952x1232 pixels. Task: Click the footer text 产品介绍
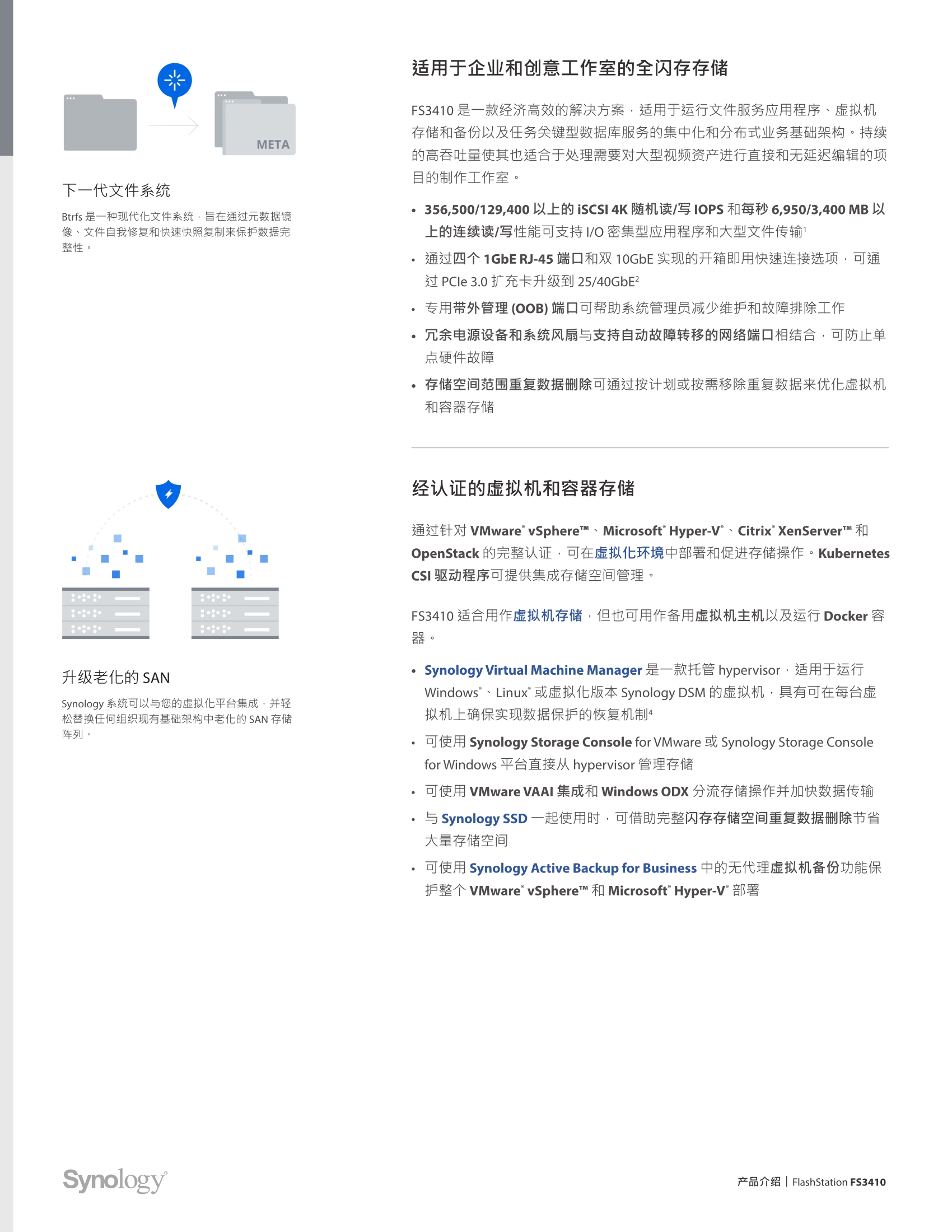[759, 1182]
